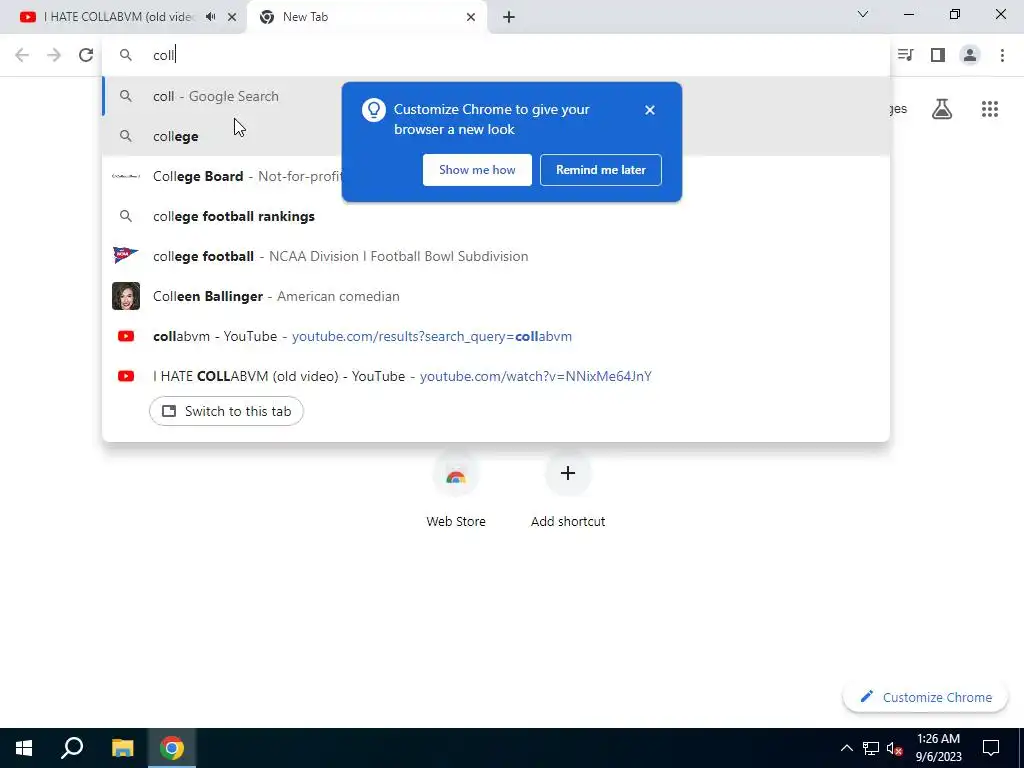Click the Colleen Ballinger thumbnail photo
The height and width of the screenshot is (768, 1024).
[126, 296]
